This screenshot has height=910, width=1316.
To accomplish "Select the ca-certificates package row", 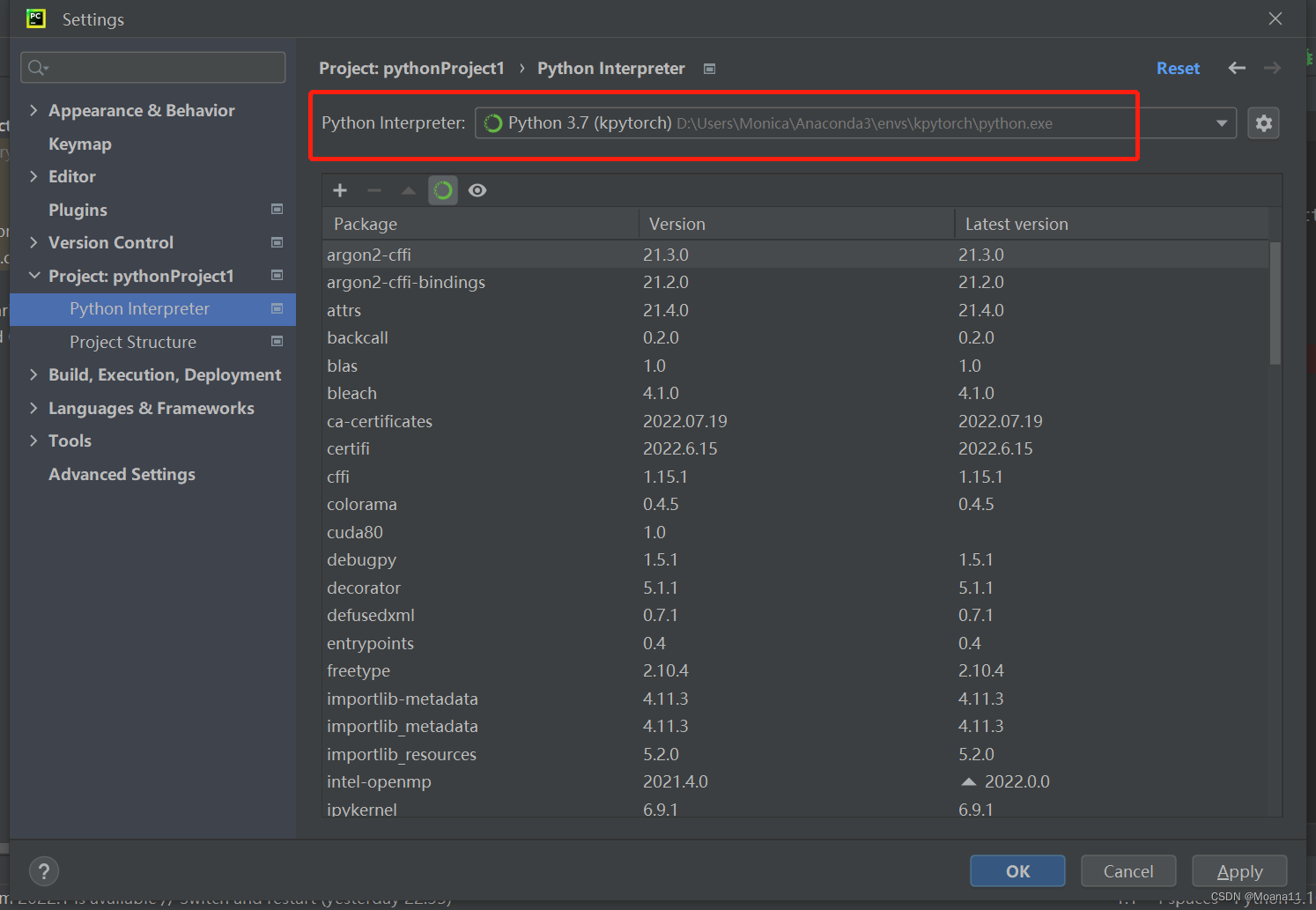I will point(796,421).
